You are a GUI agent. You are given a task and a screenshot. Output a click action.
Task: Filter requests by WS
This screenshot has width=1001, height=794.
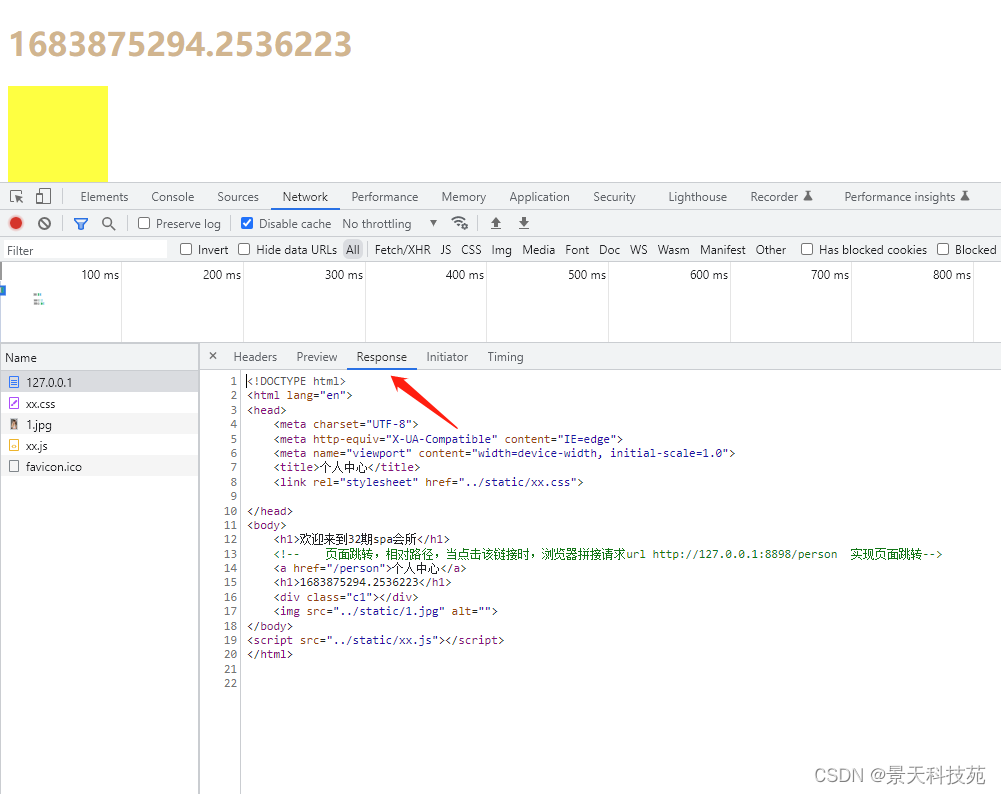[638, 250]
